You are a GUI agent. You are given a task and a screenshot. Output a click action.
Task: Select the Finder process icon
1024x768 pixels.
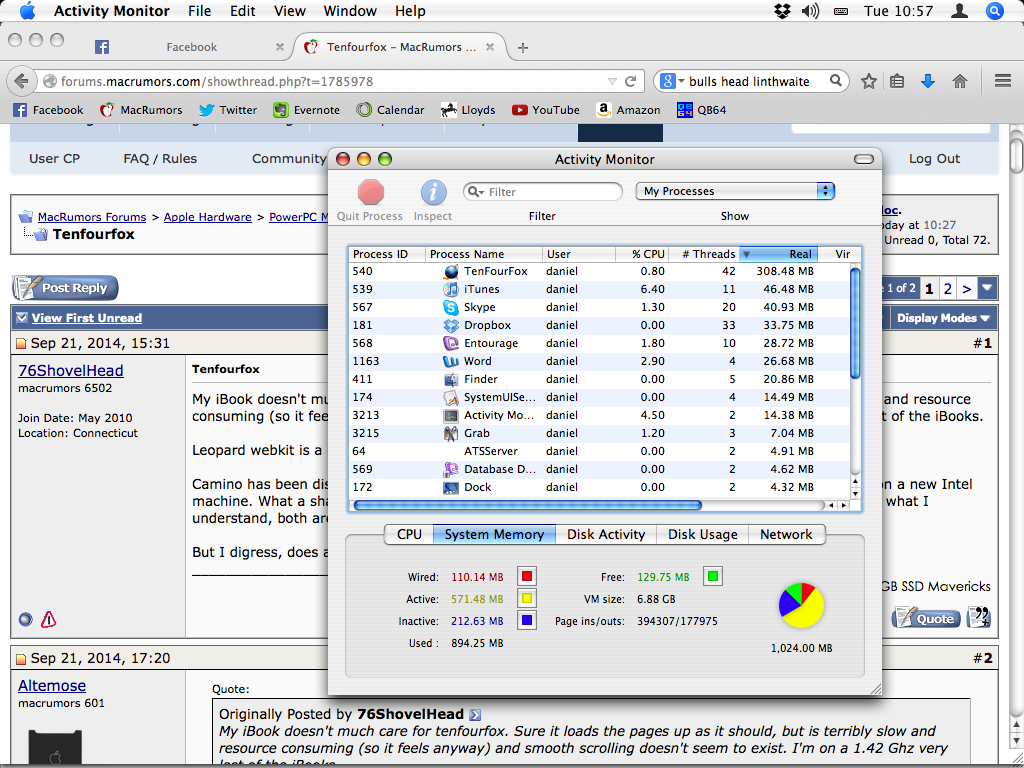click(451, 379)
